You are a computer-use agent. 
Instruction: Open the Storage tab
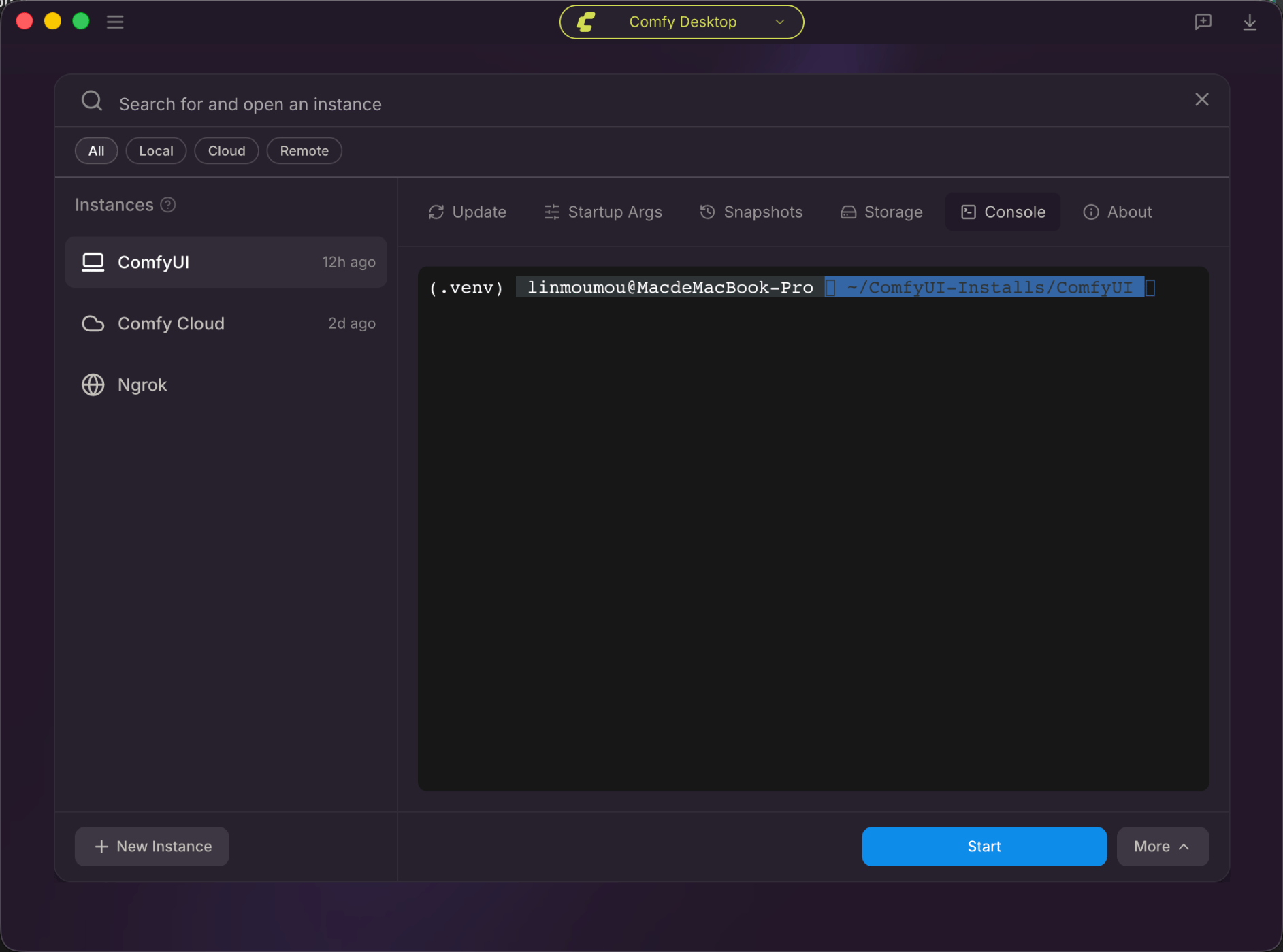pos(881,212)
